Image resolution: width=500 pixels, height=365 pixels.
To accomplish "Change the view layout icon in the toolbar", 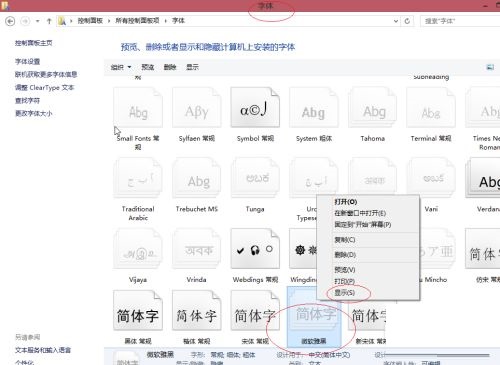I will 490,67.
